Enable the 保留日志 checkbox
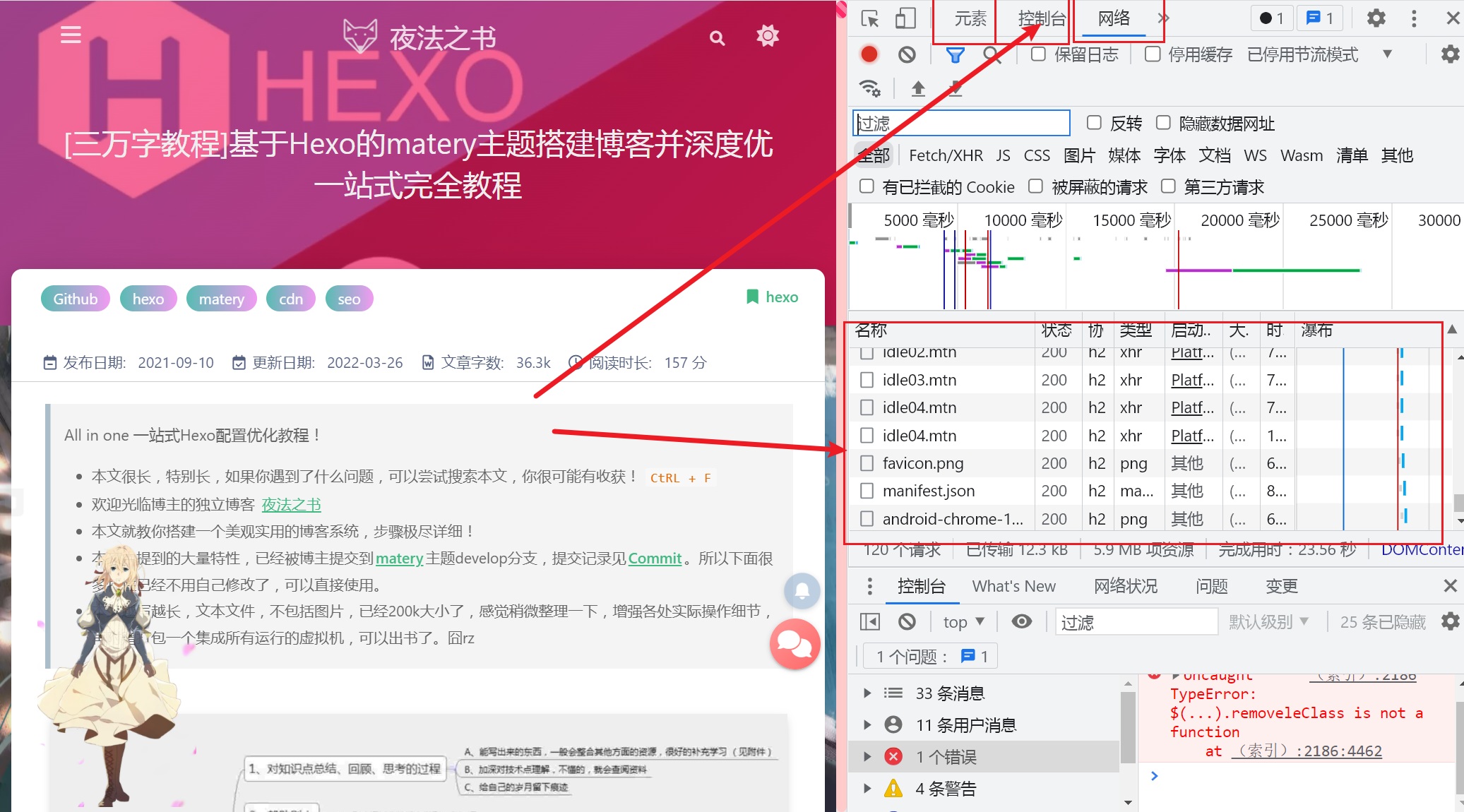The image size is (1464, 812). point(1038,54)
